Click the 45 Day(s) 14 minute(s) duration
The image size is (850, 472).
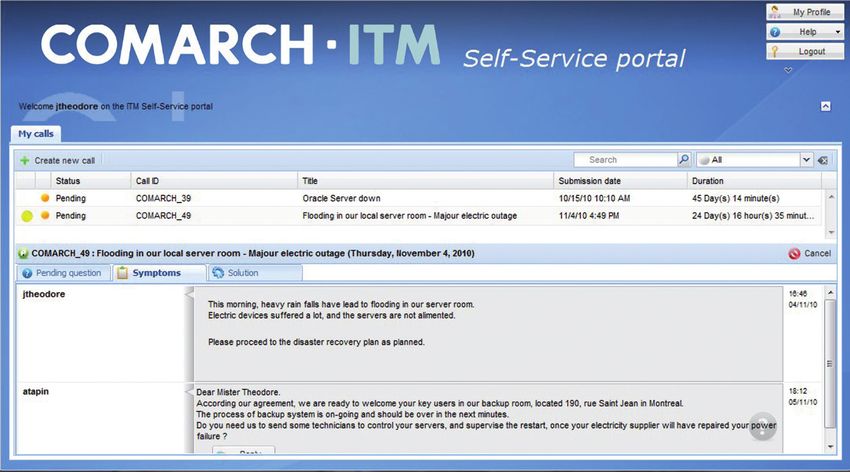736,198
